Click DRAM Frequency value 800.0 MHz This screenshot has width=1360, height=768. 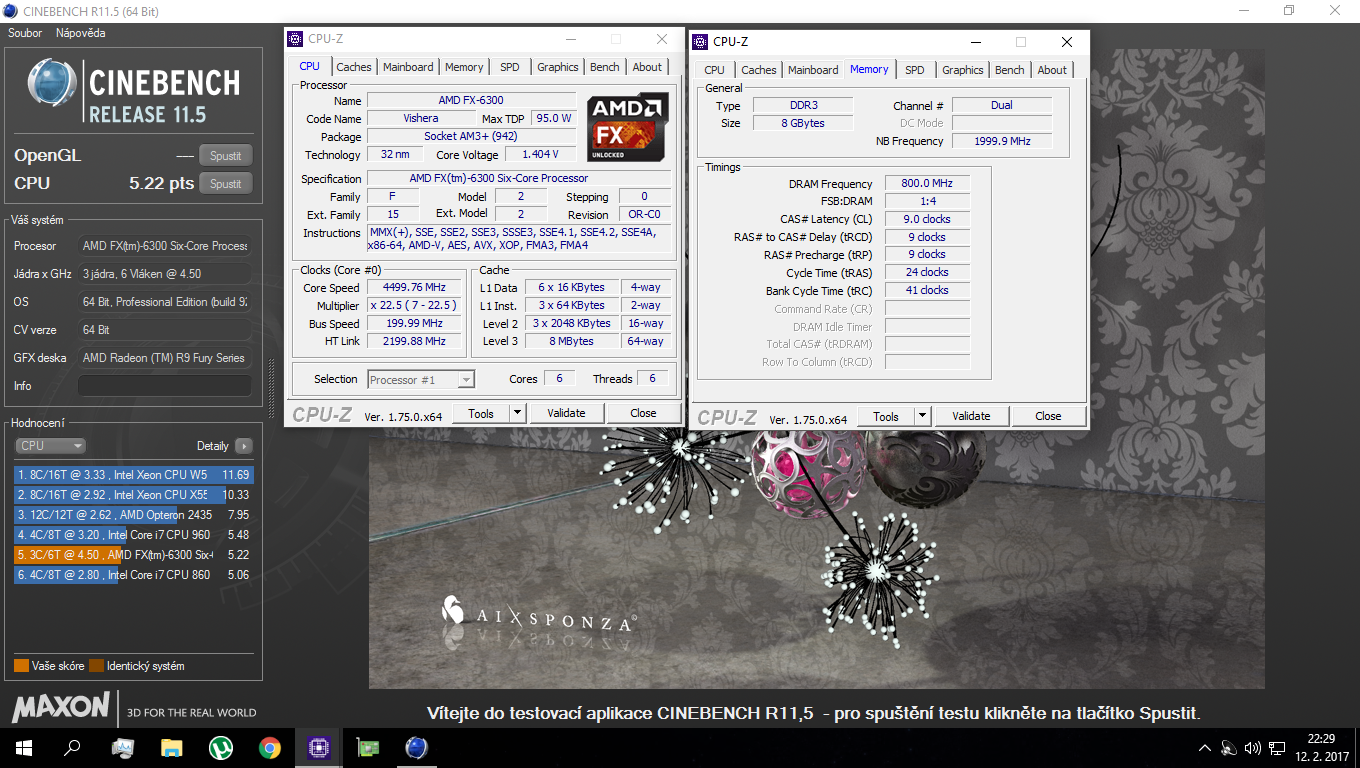928,184
